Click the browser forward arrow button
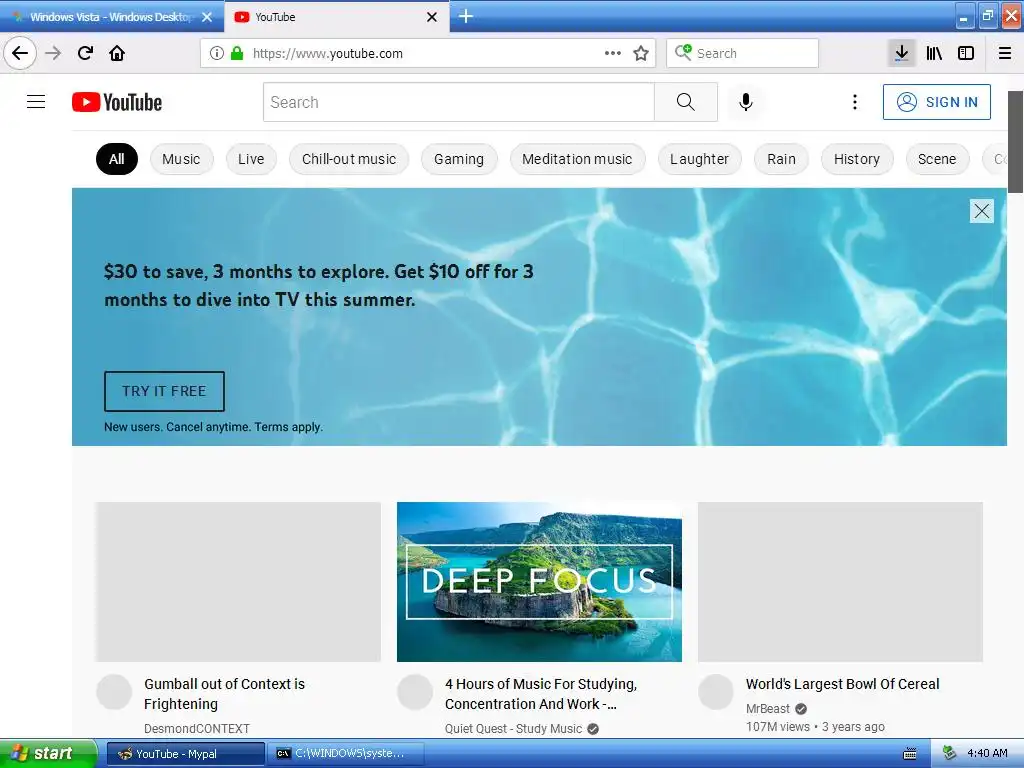The width and height of the screenshot is (1024, 768). 53,53
